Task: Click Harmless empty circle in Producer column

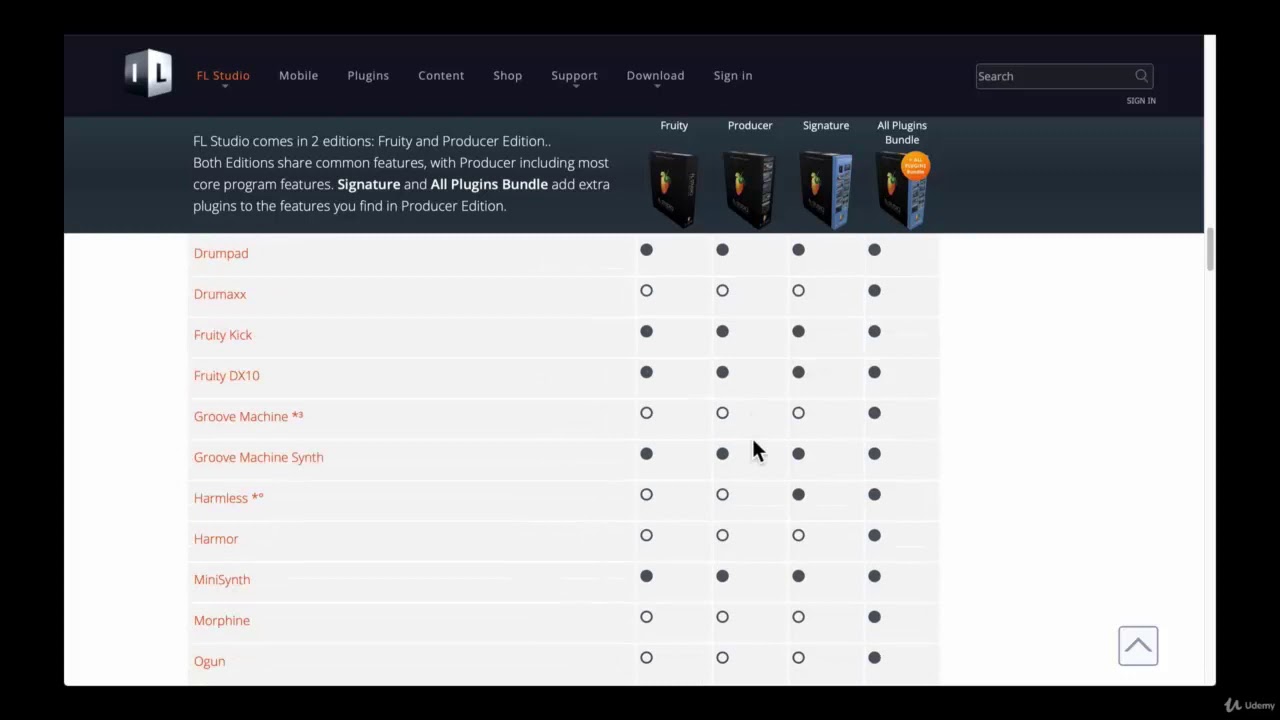Action: coord(722,495)
